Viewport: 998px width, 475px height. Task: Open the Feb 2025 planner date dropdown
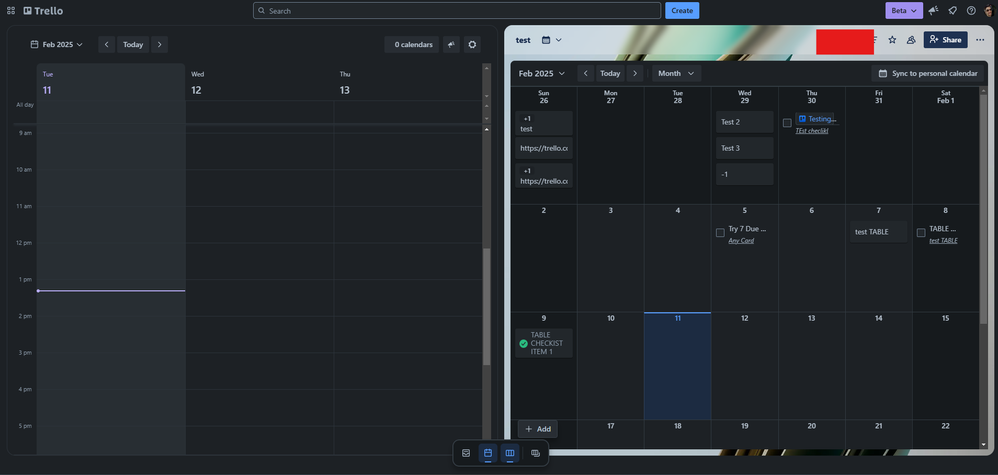click(57, 45)
